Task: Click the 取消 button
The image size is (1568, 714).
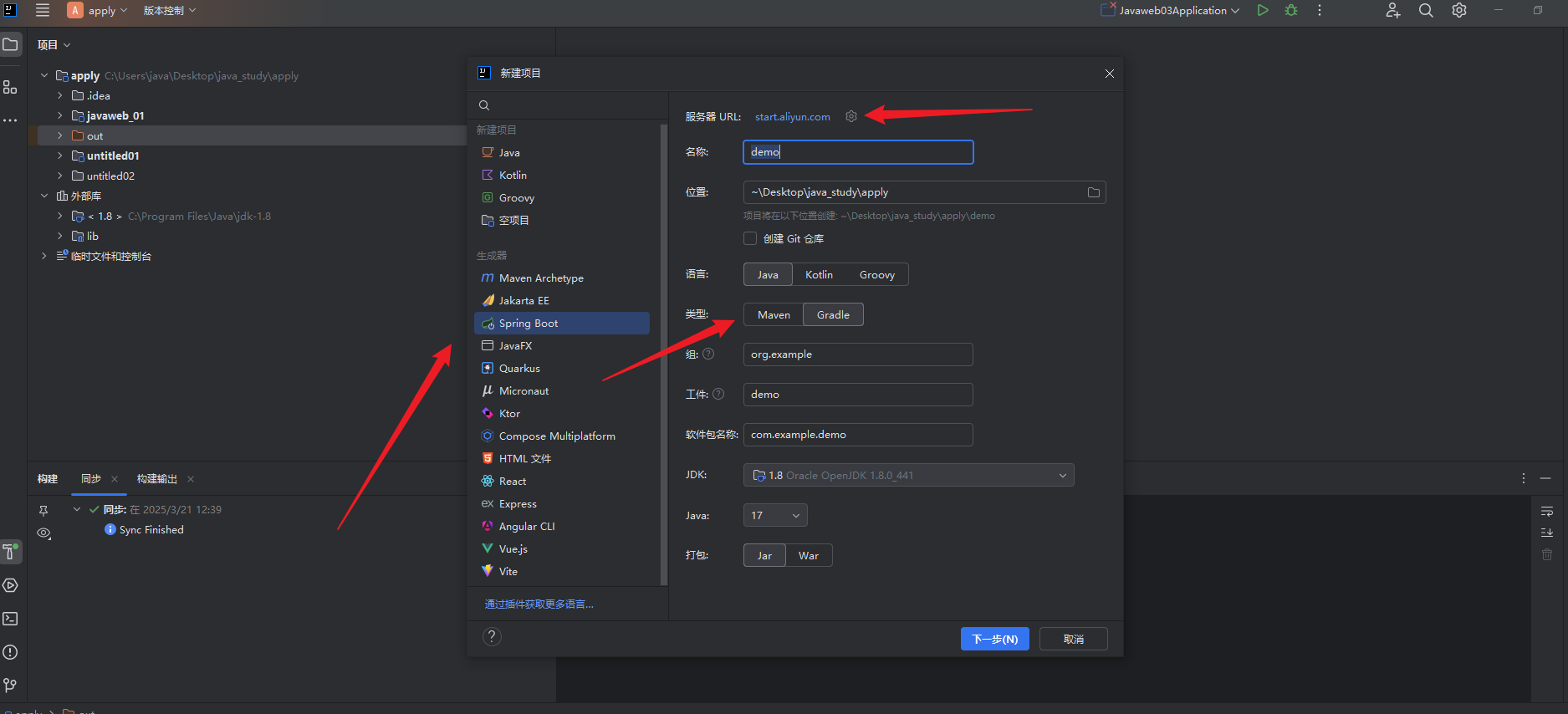Action: click(x=1074, y=639)
